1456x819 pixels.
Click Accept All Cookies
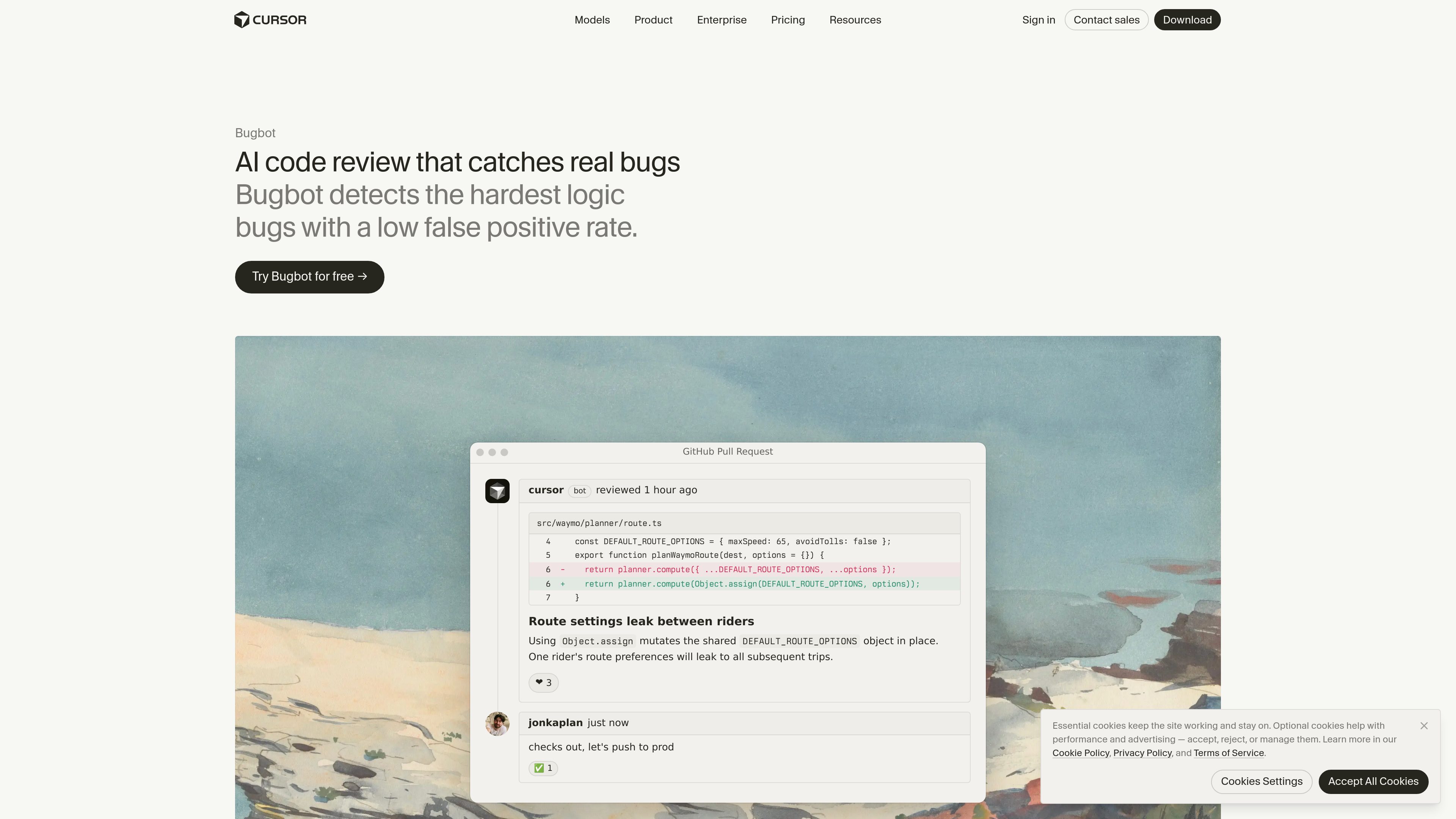[x=1373, y=781]
